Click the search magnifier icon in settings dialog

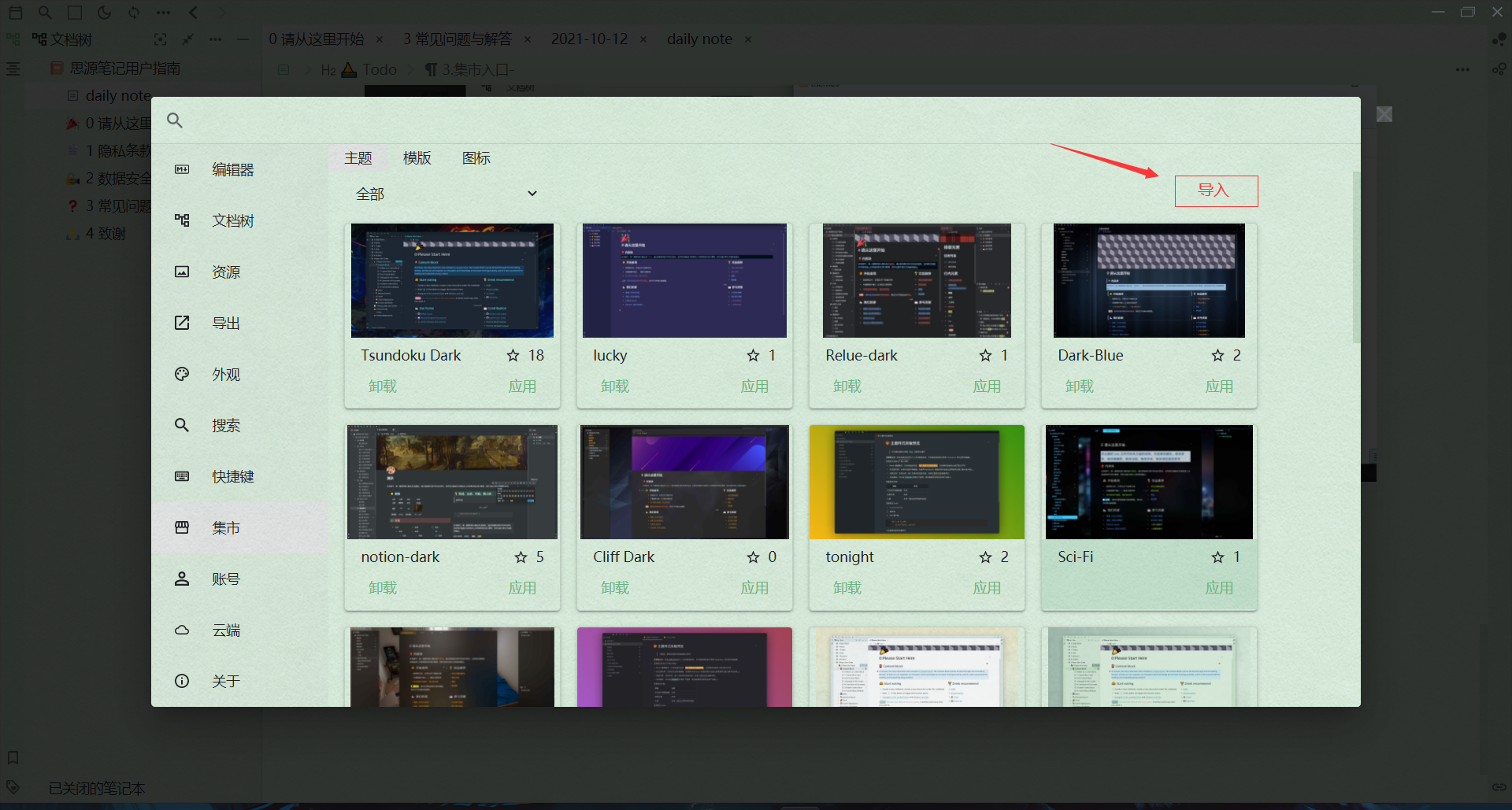tap(175, 120)
